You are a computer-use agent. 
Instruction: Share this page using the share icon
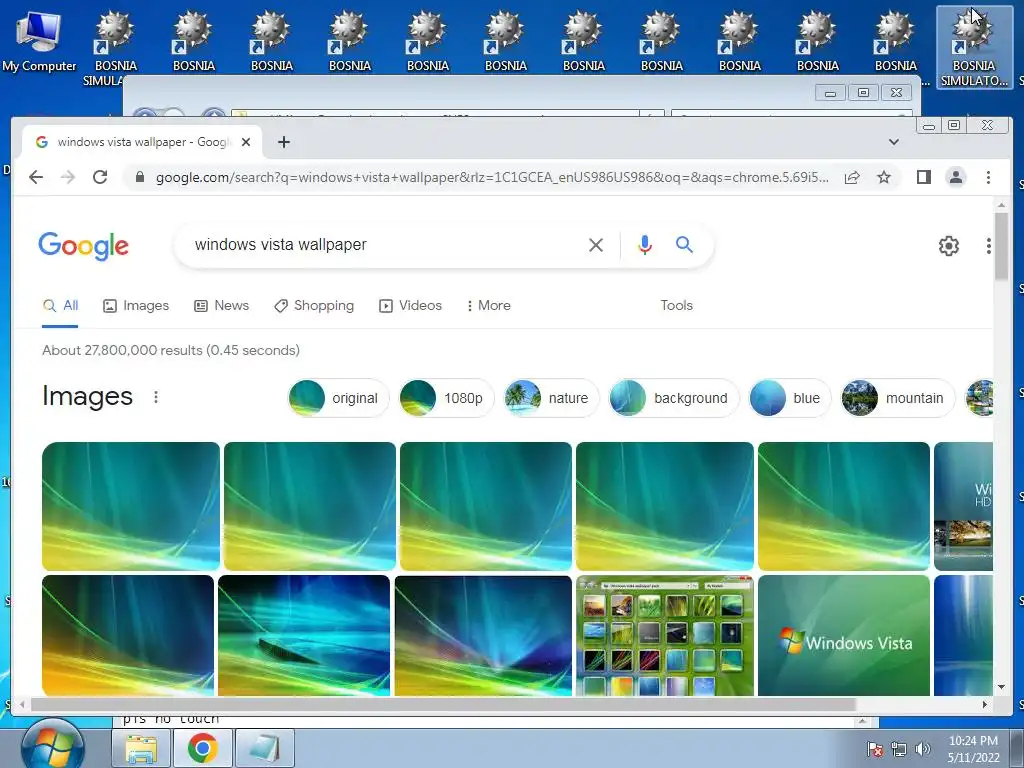(852, 177)
